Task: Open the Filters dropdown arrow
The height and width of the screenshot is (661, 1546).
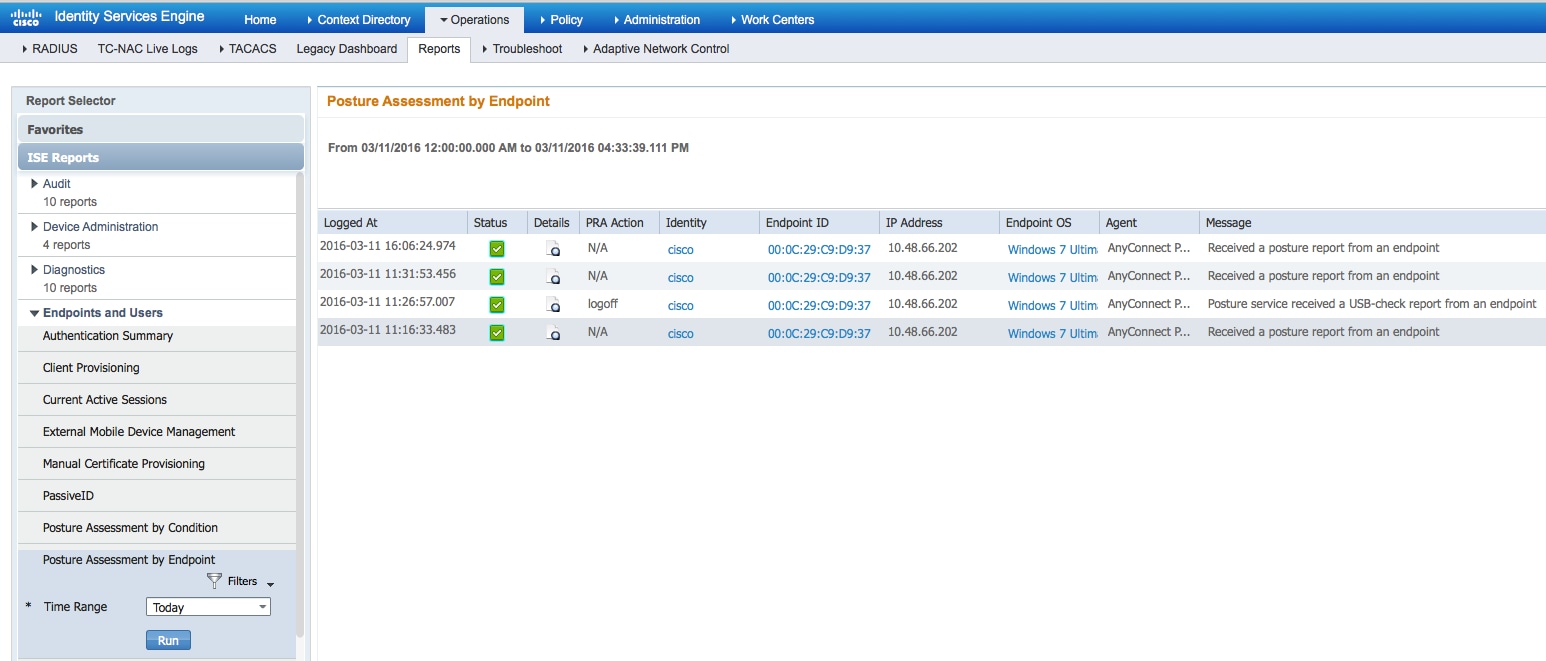Action: click(270, 584)
